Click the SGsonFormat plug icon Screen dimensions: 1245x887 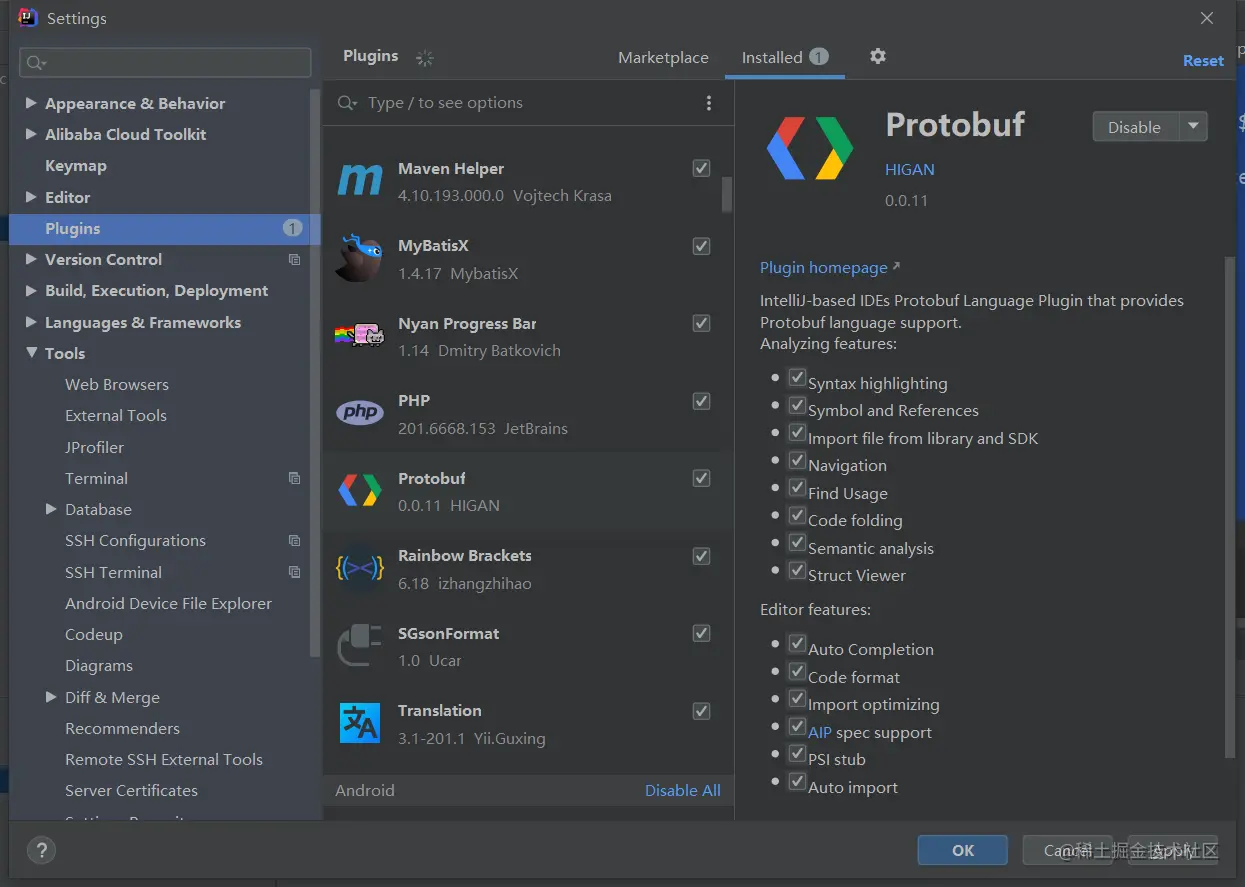(360, 646)
